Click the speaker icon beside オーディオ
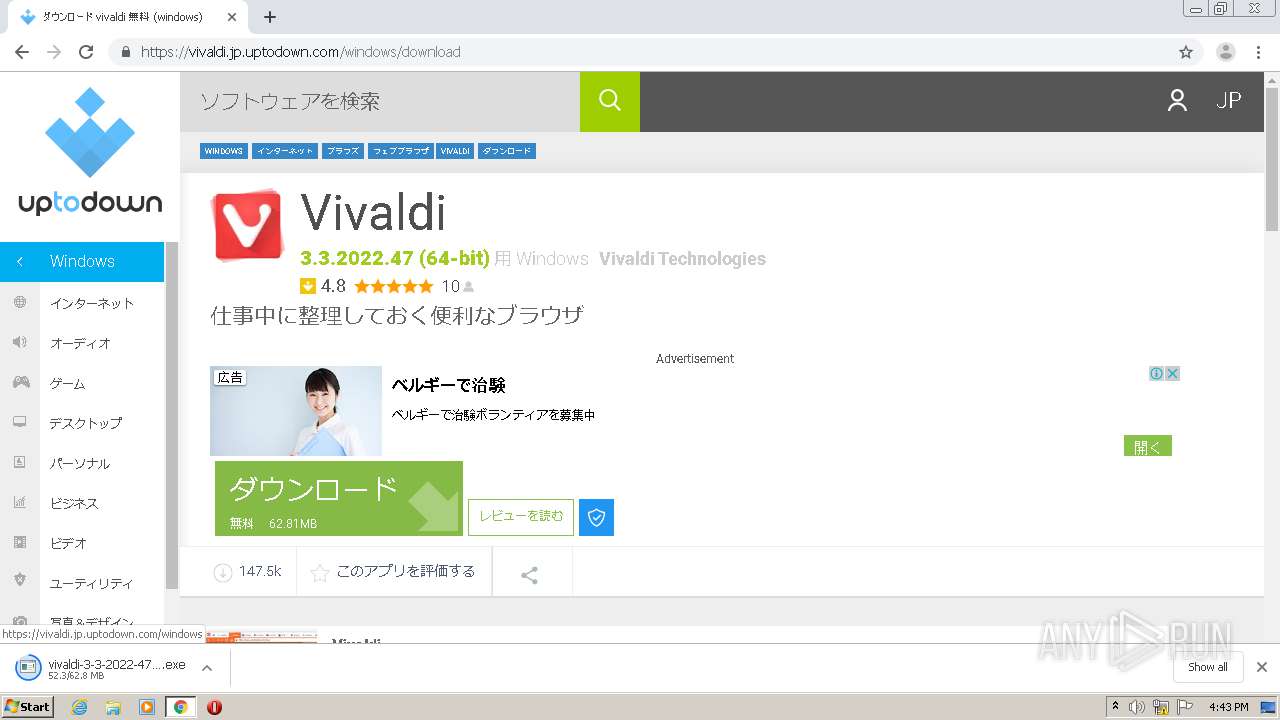 (20, 342)
